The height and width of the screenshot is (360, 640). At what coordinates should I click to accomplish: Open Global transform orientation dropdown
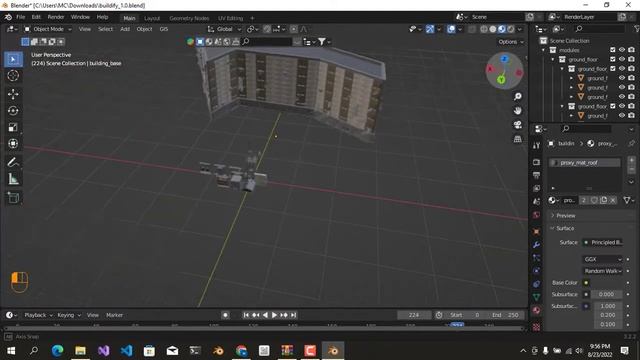(224, 29)
